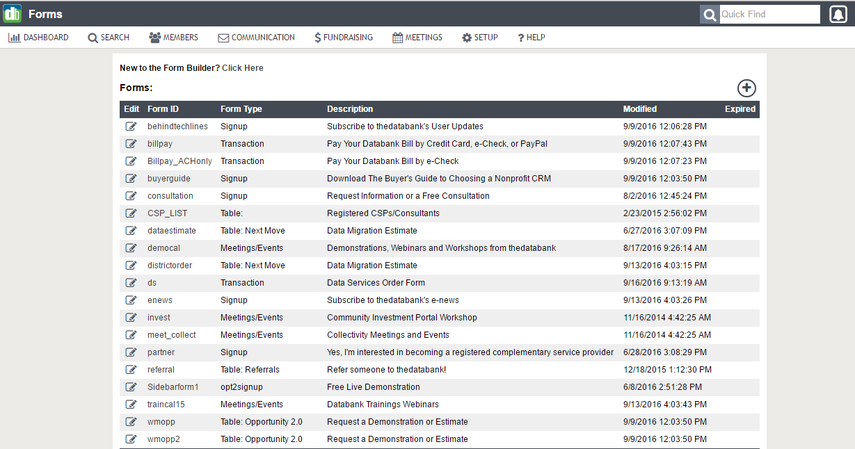855x449 pixels.
Task: Click the 'enews' form ID
Action: (160, 300)
